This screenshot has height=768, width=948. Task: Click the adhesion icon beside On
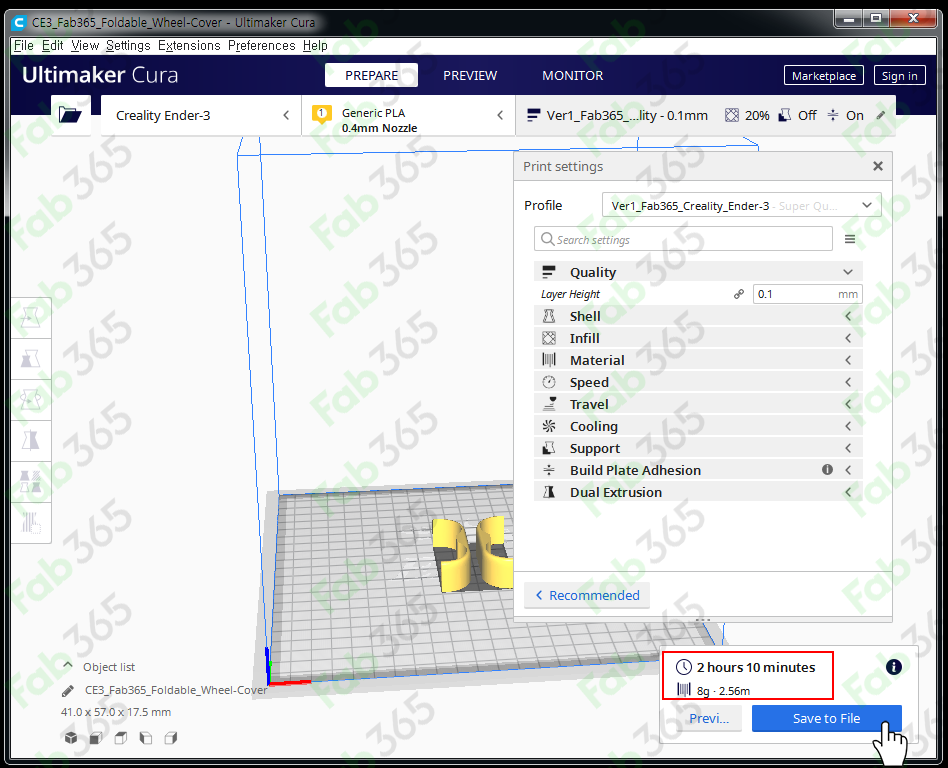pyautogui.click(x=833, y=115)
